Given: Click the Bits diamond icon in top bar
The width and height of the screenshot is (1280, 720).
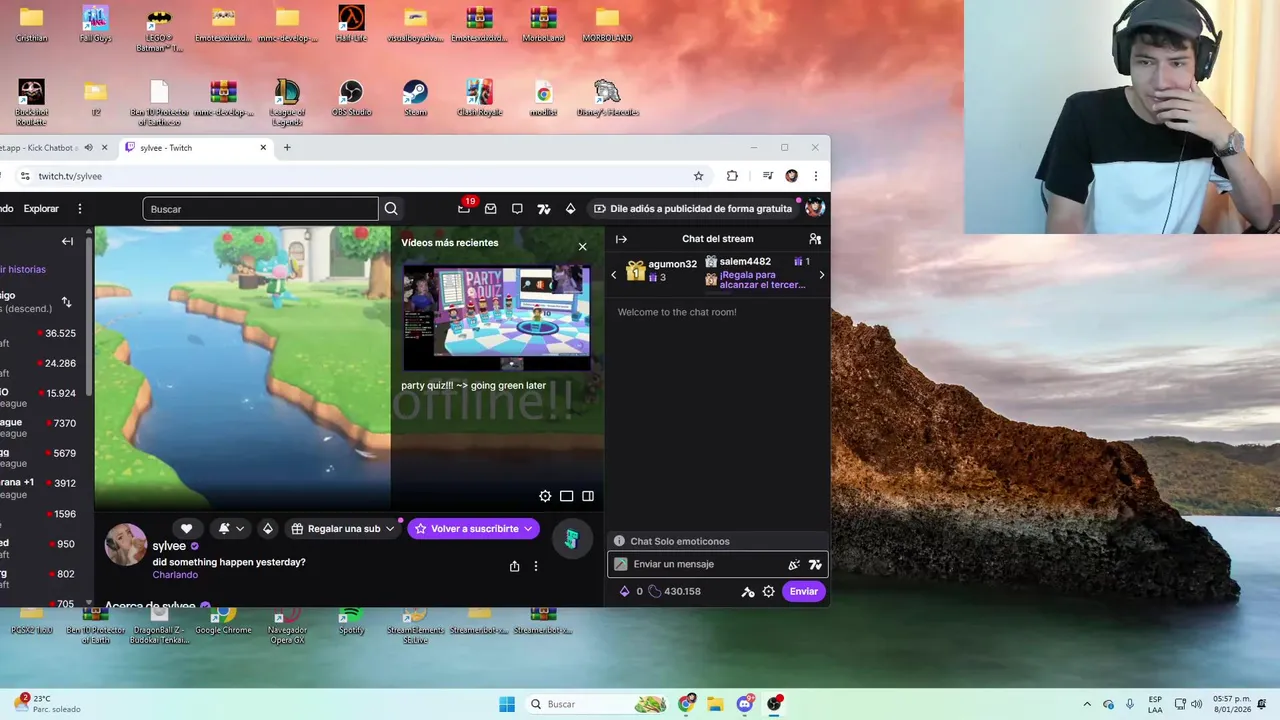Looking at the screenshot, I should (570, 209).
